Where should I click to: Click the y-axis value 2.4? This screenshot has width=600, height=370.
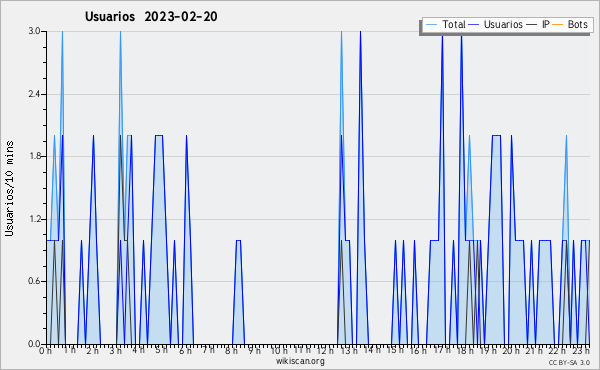pyautogui.click(x=34, y=94)
